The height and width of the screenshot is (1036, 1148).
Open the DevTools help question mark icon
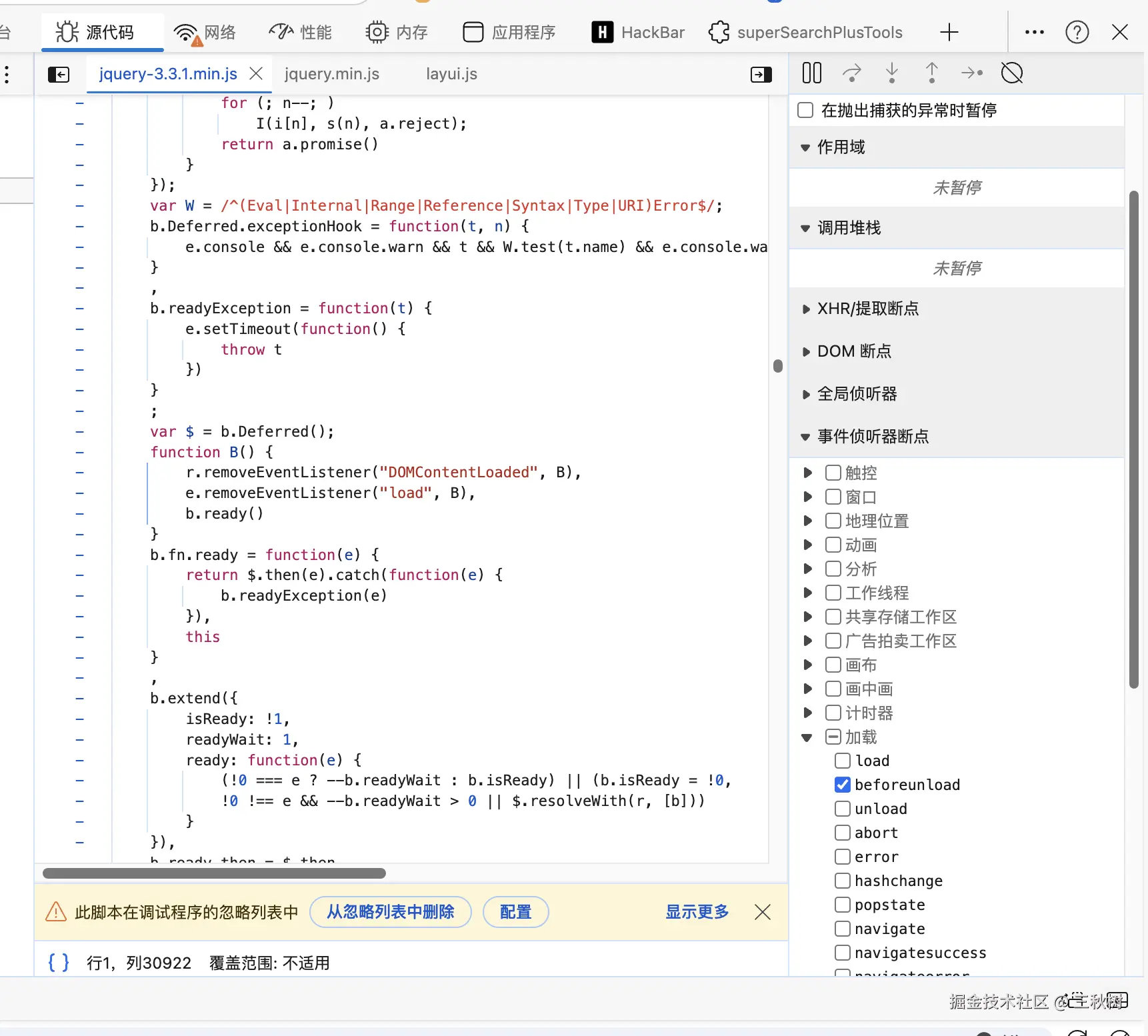(x=1077, y=32)
